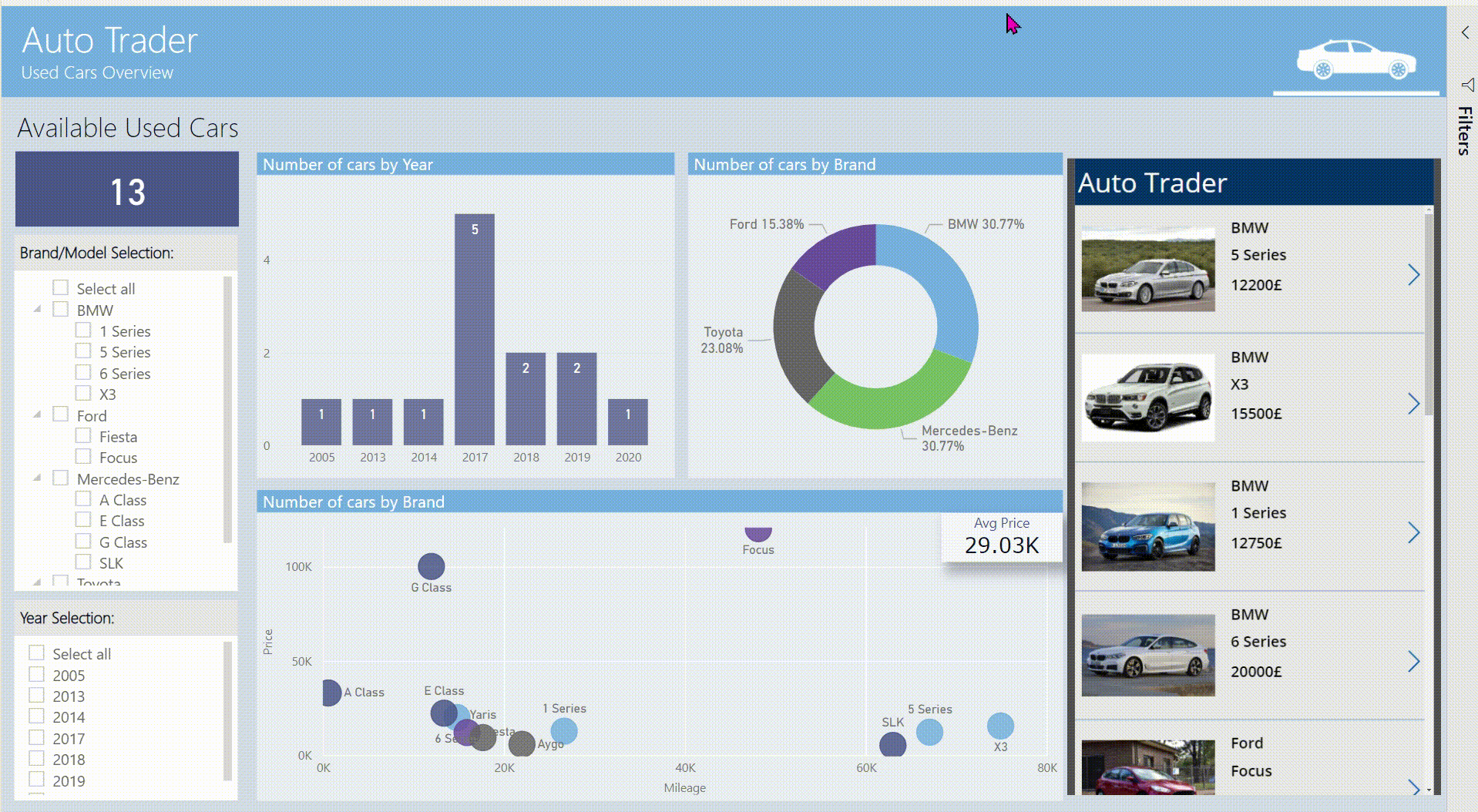Check the Fiesta checkbox
The image size is (1478, 812).
coord(83,435)
